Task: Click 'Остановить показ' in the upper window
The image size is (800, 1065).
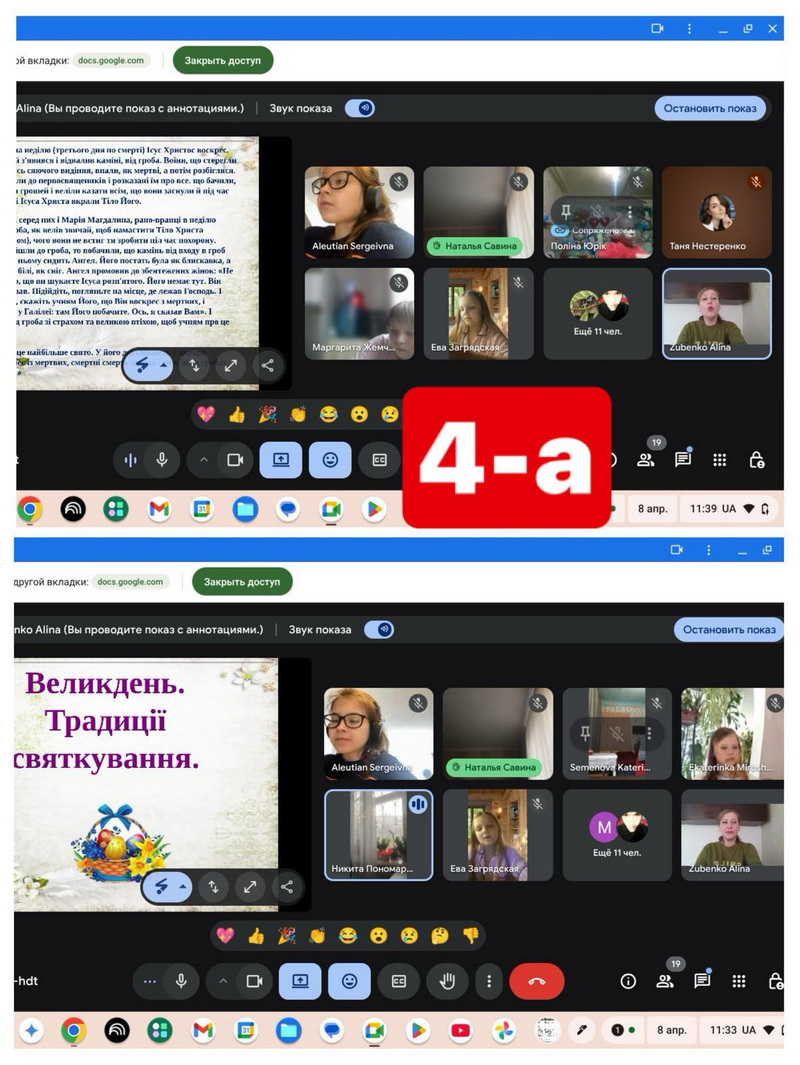Action: click(710, 108)
